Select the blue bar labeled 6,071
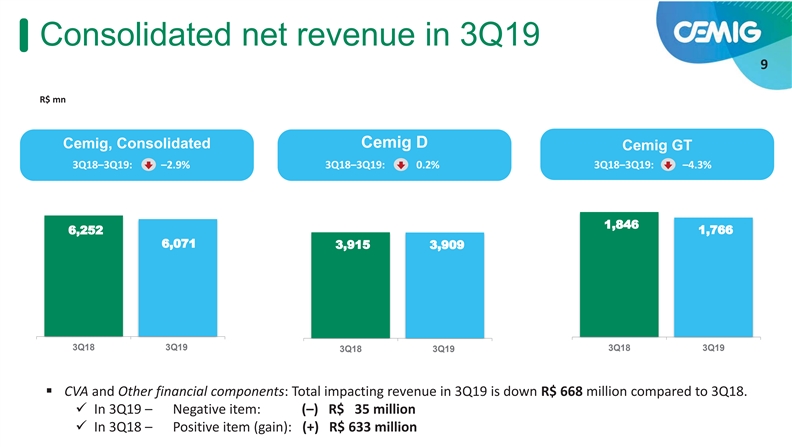This screenshot has height=447, width=792. click(x=178, y=278)
